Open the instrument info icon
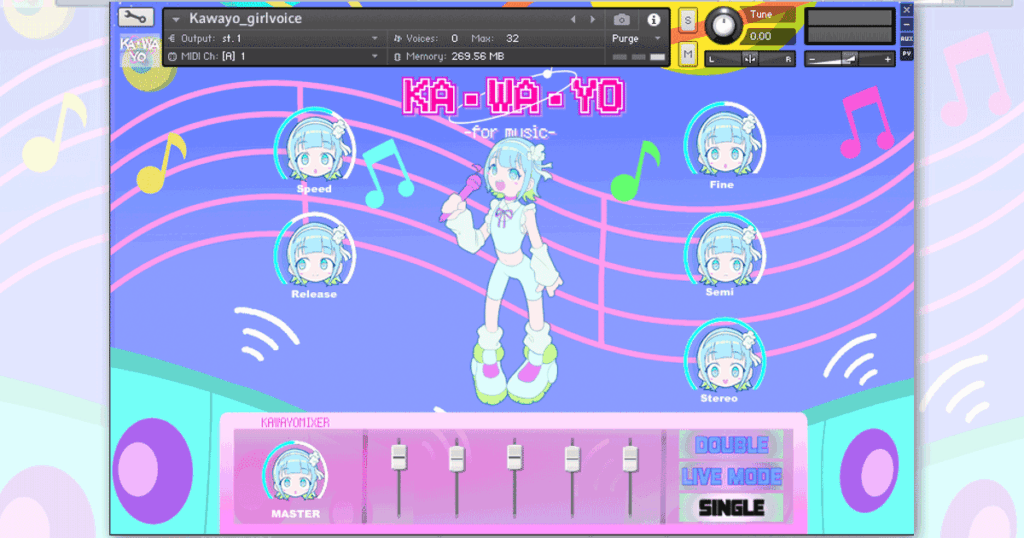Viewport: 1024px width, 538px height. pyautogui.click(x=653, y=20)
